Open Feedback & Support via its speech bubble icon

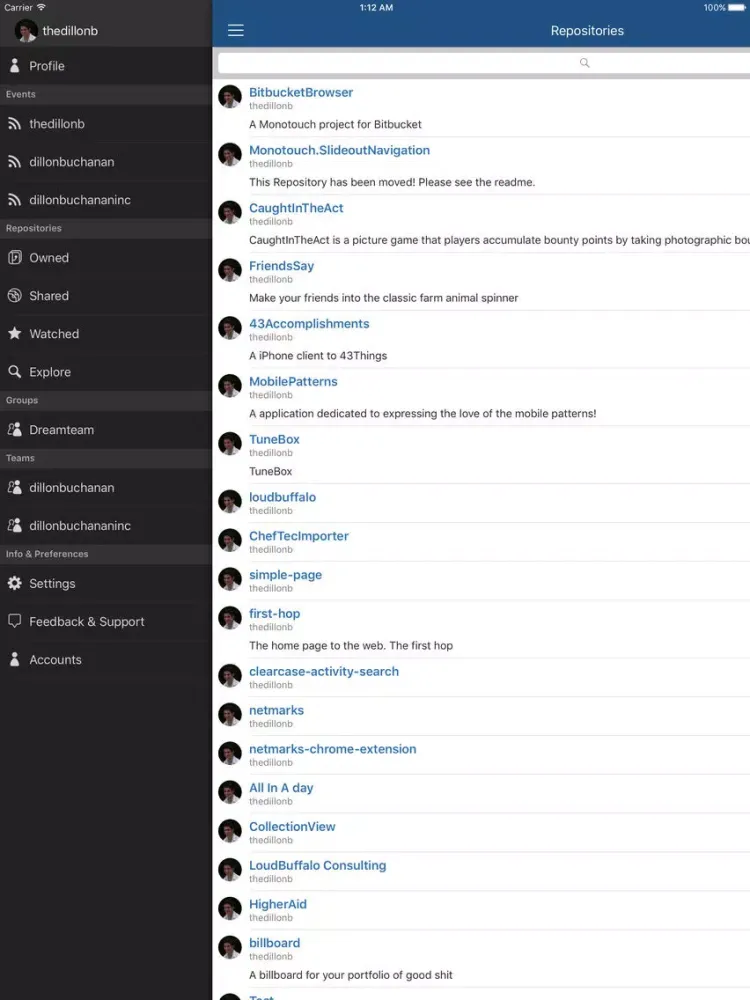coord(15,621)
